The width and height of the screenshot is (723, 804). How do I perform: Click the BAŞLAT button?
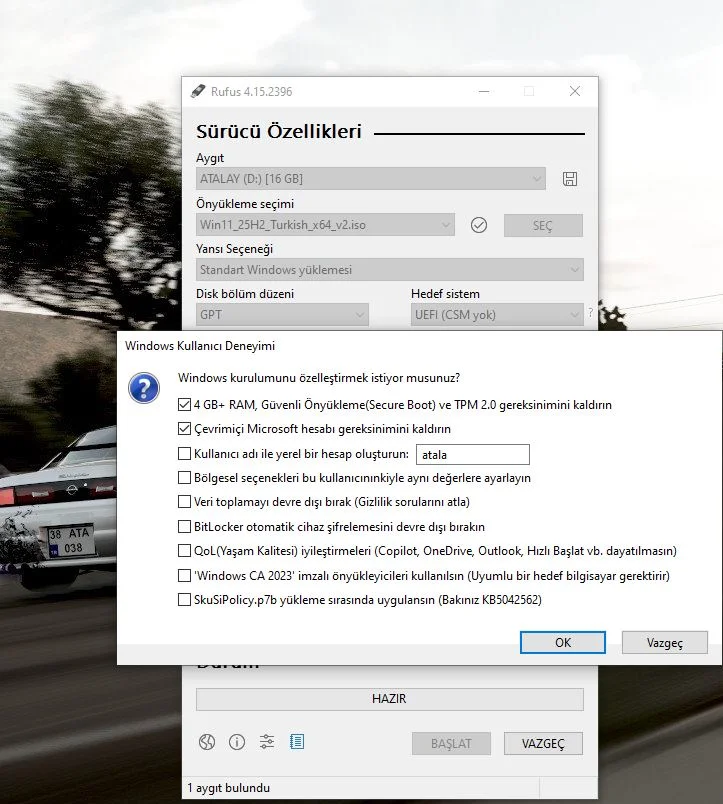pyautogui.click(x=451, y=743)
